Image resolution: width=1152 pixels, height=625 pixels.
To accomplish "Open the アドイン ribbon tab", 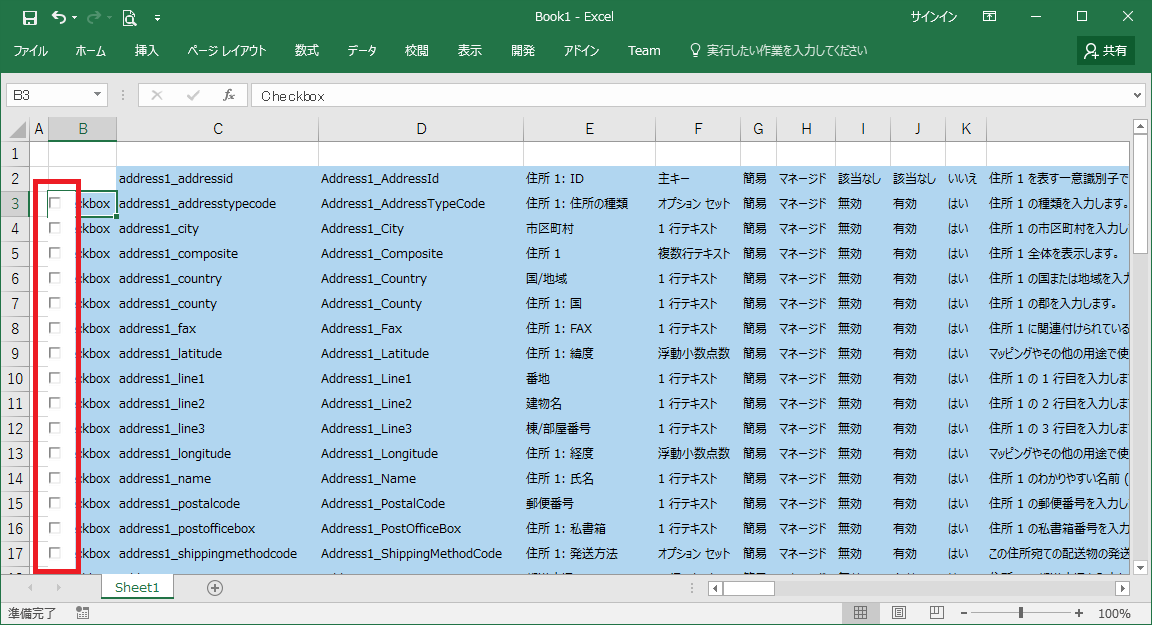I will click(x=581, y=51).
